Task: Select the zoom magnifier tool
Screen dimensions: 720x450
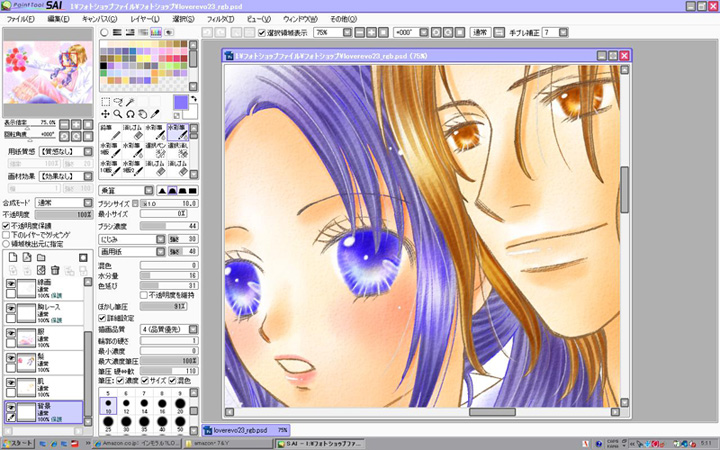Action: pos(118,114)
